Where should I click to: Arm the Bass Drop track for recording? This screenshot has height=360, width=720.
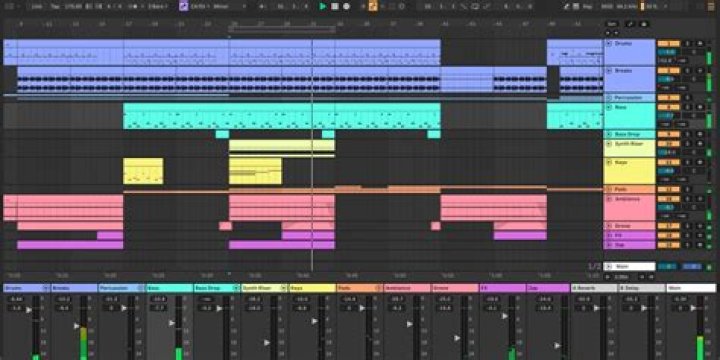tap(700, 135)
